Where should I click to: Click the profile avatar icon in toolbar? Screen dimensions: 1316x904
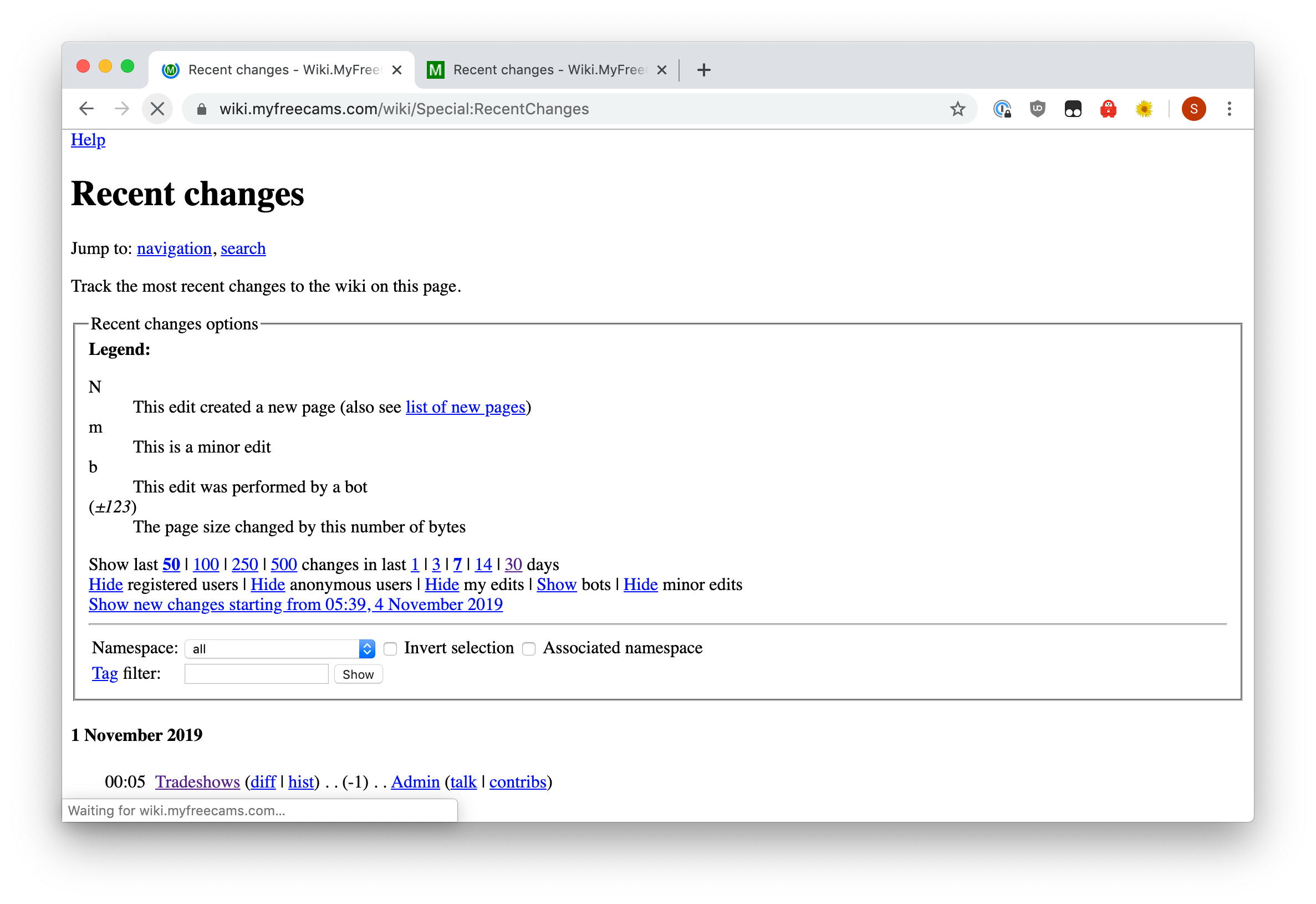point(1191,109)
